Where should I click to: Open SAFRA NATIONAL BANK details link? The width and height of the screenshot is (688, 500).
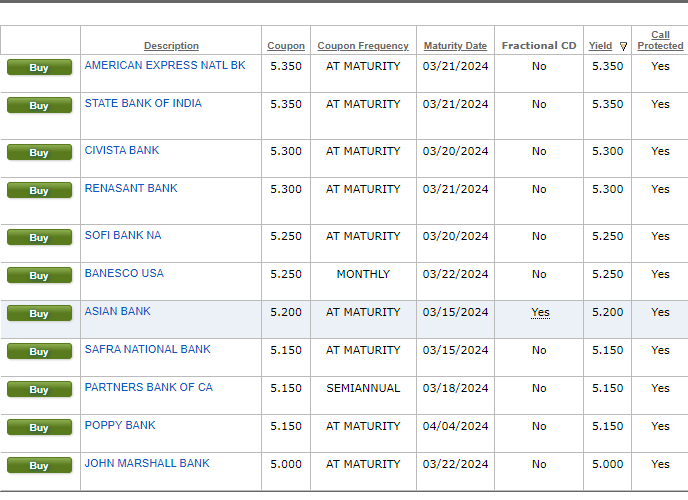point(147,350)
